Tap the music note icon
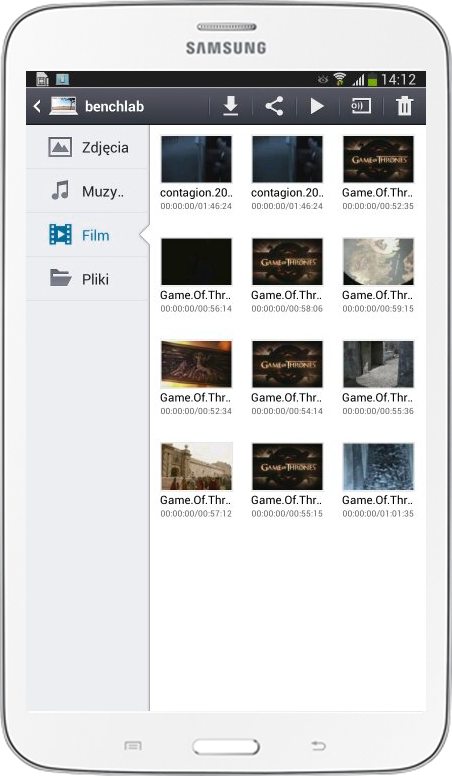This screenshot has width=452, height=776. tap(60, 191)
